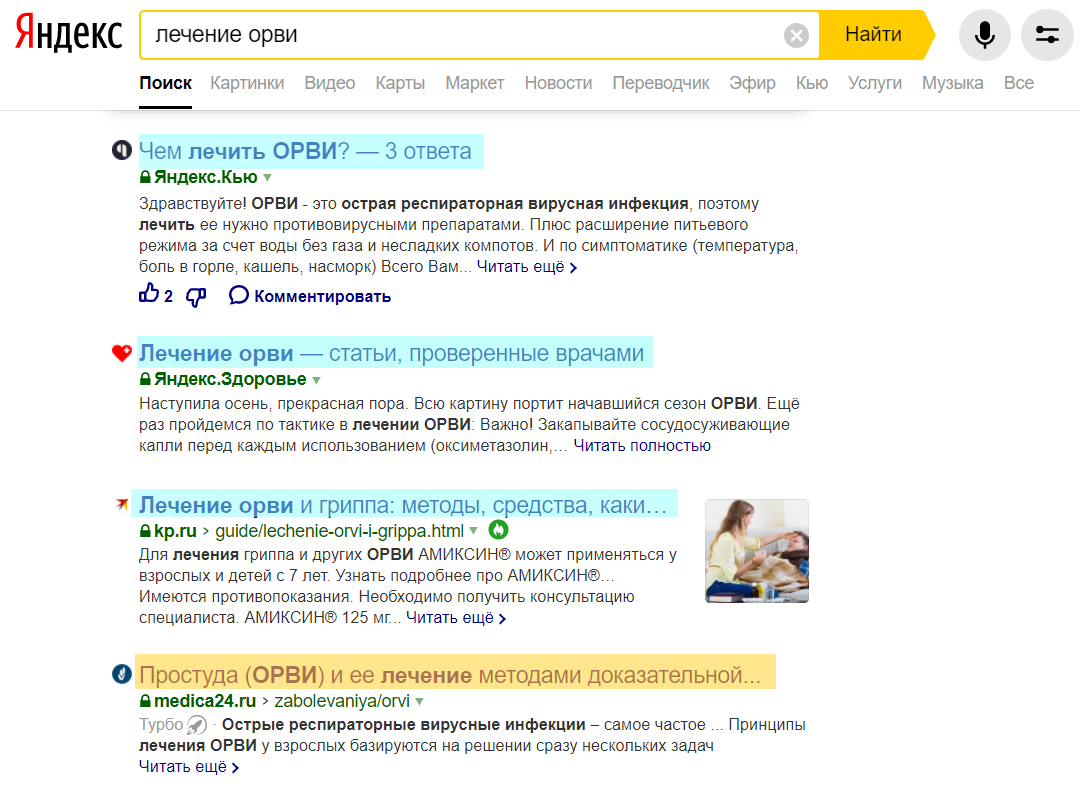
Task: Switch to the Видео tab
Action: (x=330, y=83)
